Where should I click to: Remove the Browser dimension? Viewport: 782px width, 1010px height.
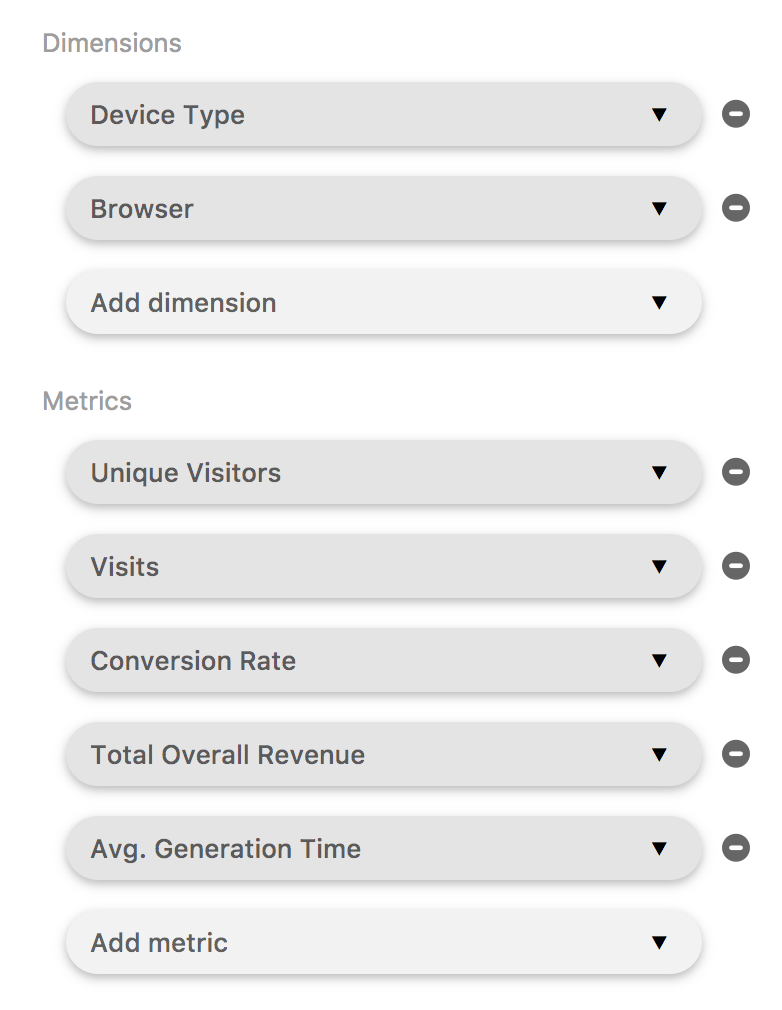click(x=735, y=209)
